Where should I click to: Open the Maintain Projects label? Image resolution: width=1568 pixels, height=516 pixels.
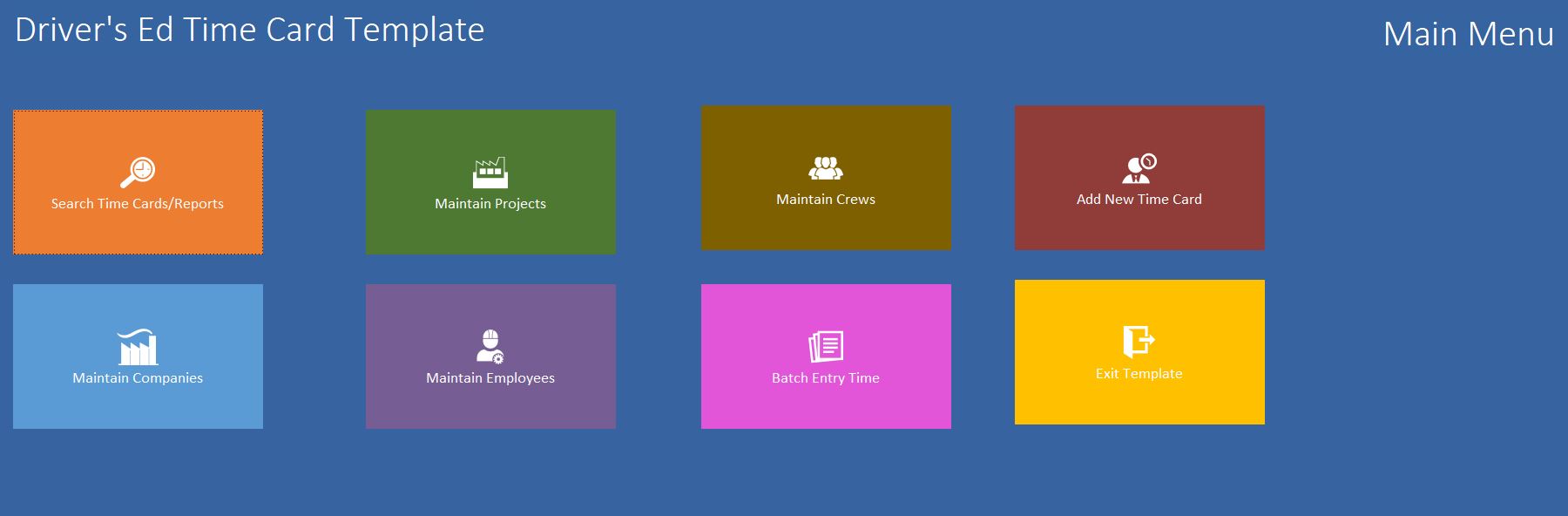coord(490,204)
